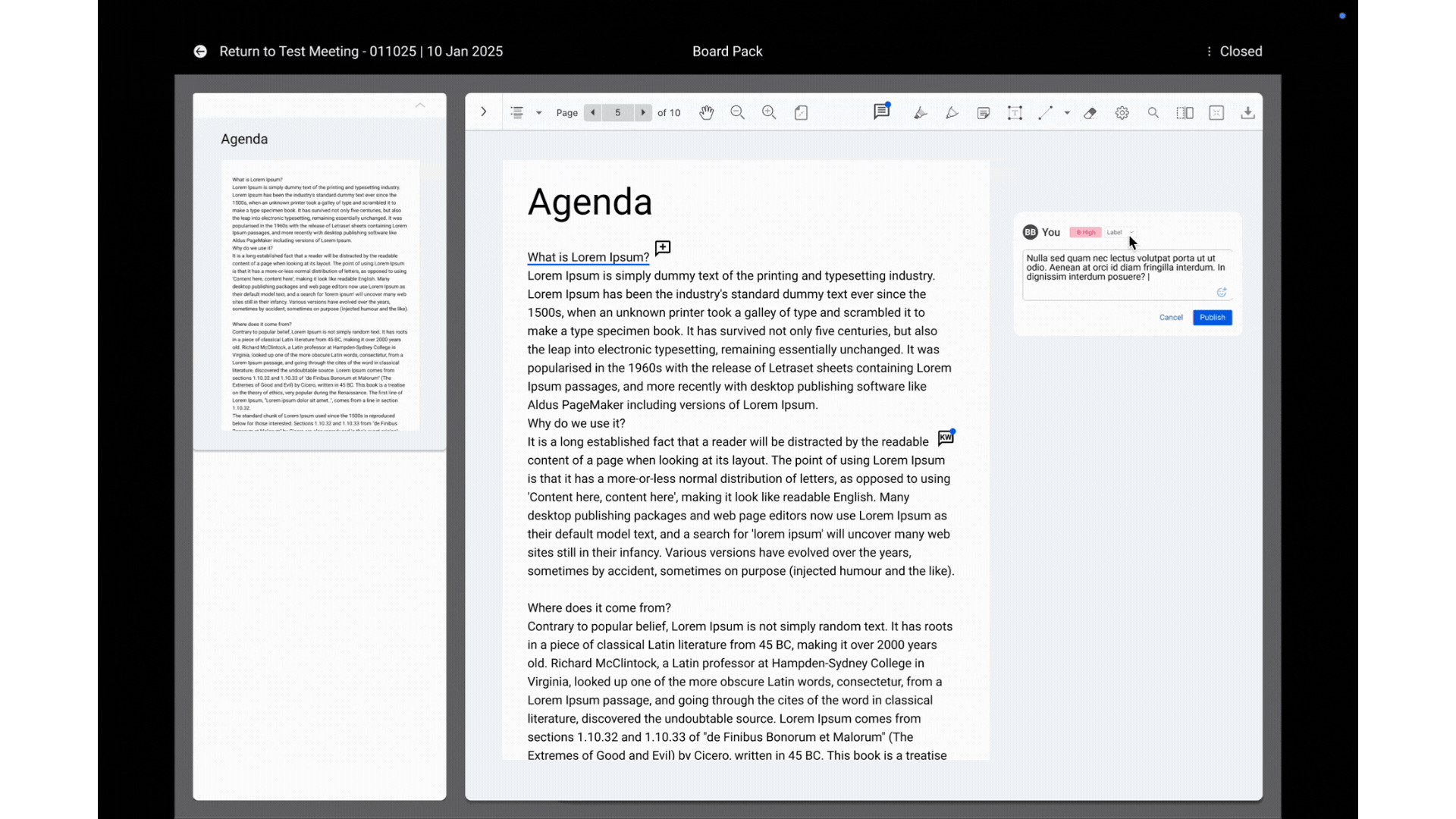
Task: Zoom in on the document
Action: pyautogui.click(x=769, y=112)
